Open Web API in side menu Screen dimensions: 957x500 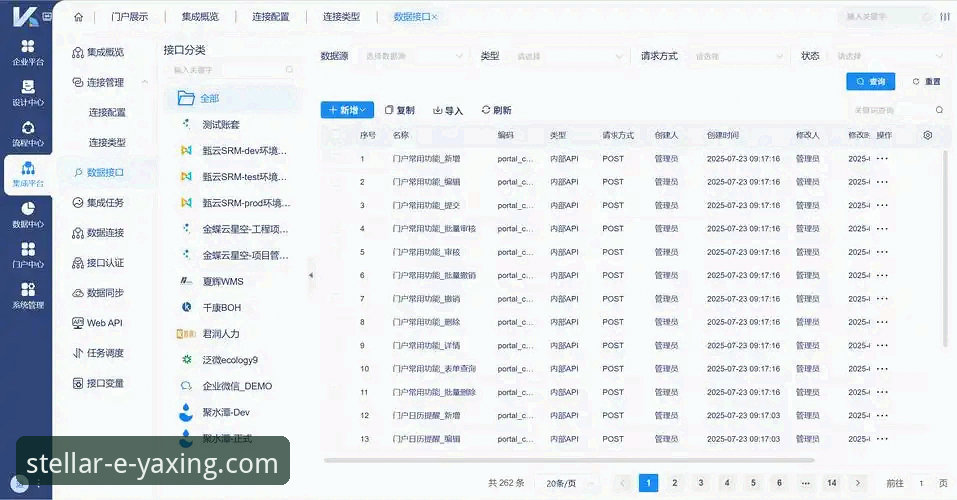98,323
